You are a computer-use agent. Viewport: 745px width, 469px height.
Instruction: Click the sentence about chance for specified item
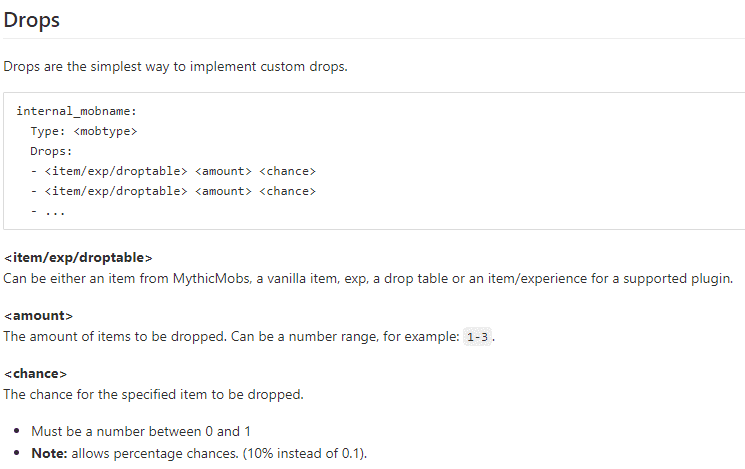tap(153, 394)
